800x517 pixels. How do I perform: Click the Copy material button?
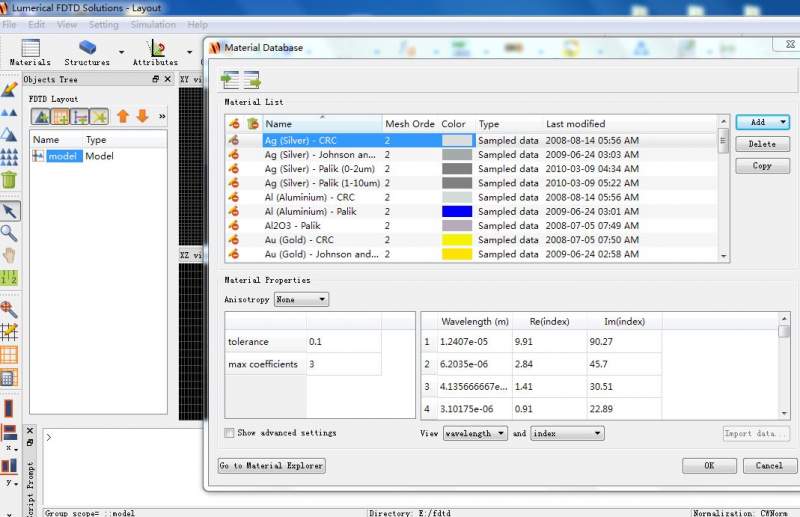point(762,166)
